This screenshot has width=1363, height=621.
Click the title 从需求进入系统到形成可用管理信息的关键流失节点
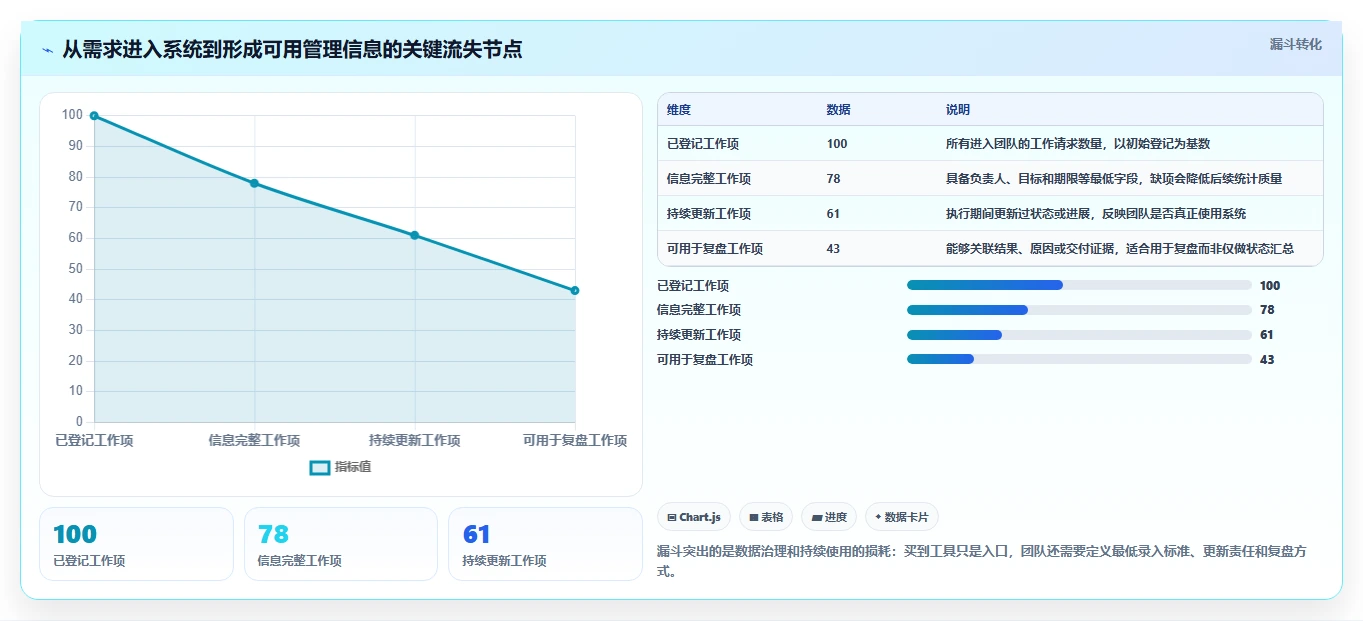point(292,49)
